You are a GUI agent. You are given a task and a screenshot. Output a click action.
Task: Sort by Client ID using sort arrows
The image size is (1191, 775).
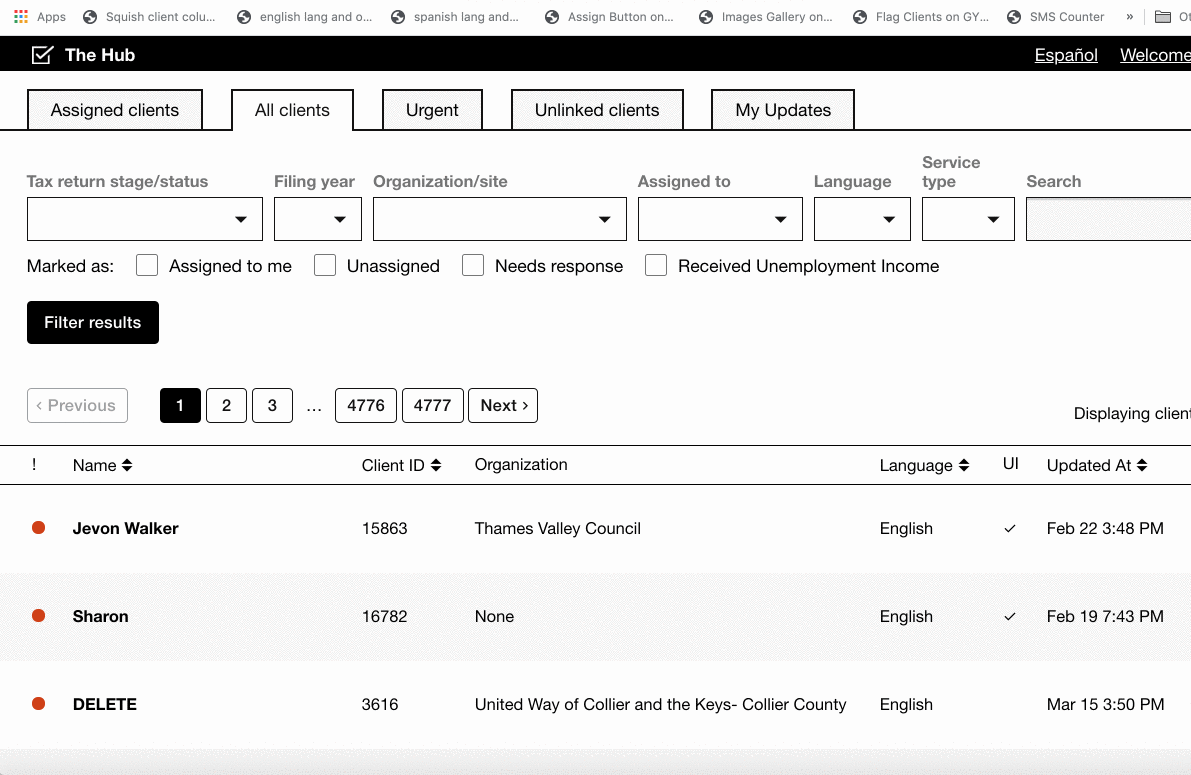[436, 466]
